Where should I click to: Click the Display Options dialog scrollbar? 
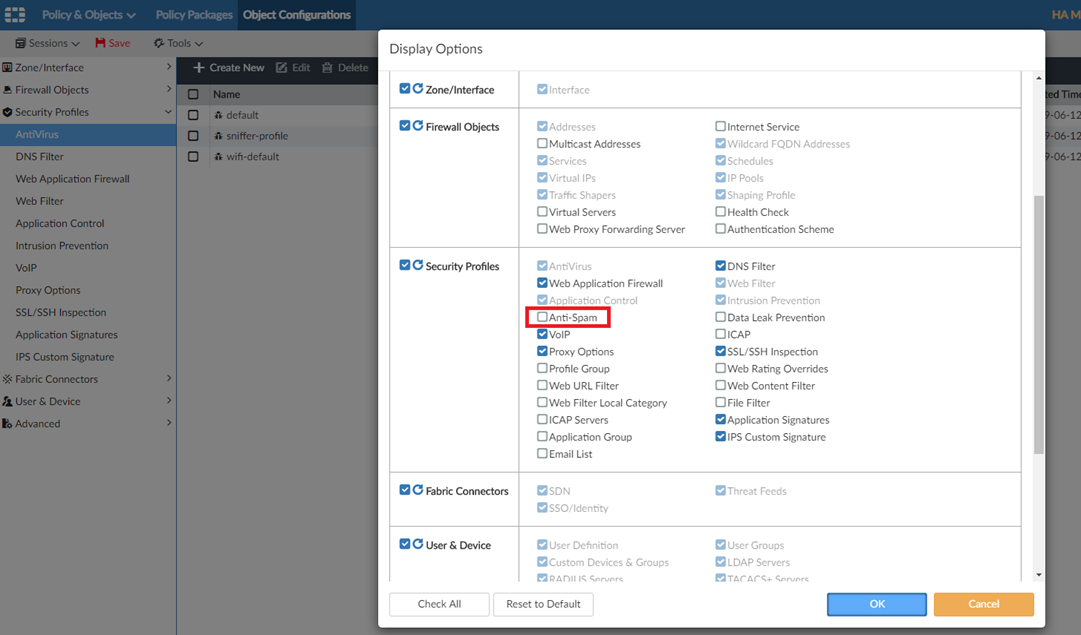coord(1038,320)
